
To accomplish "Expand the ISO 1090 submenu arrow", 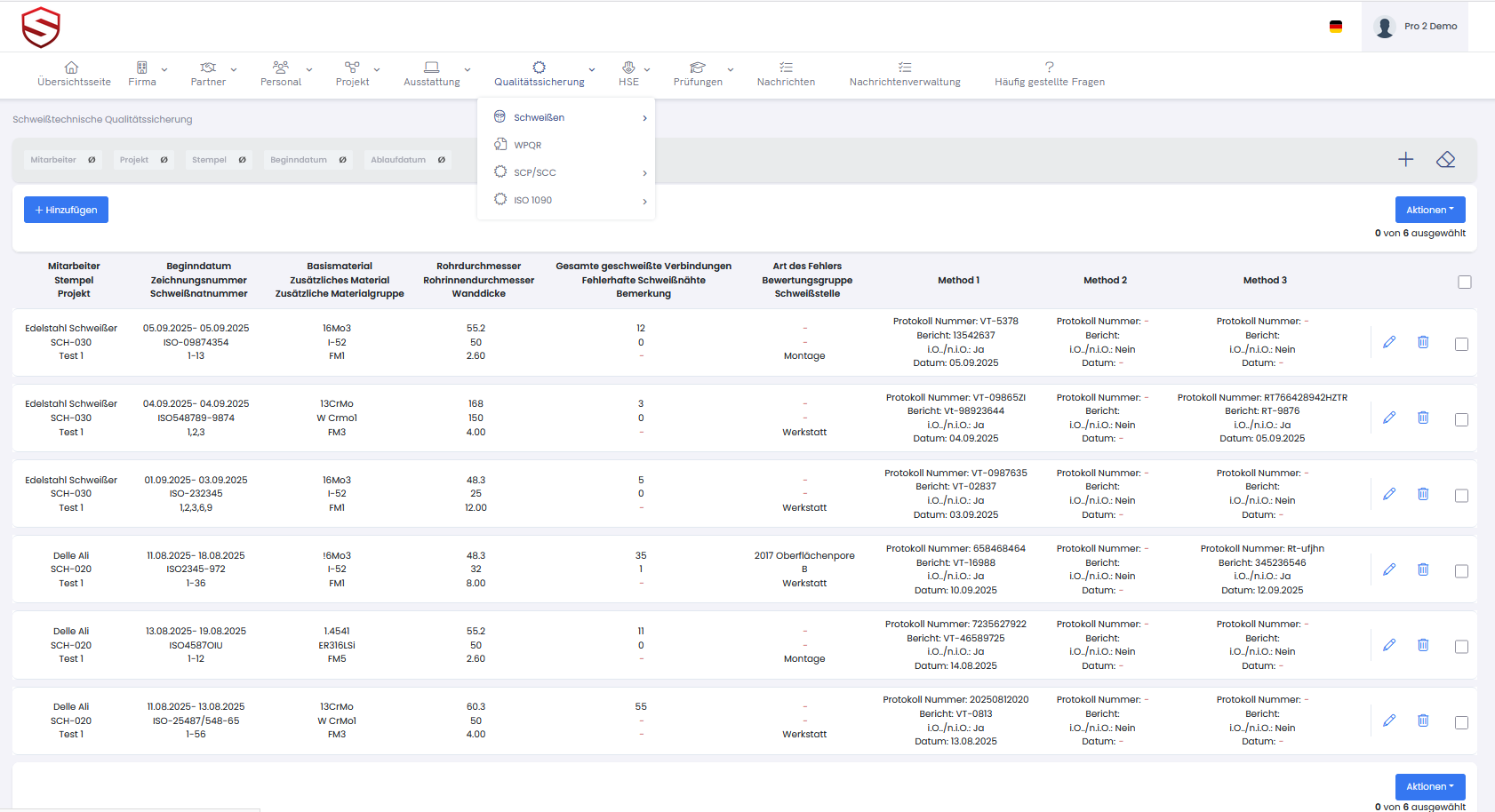I will (644, 201).
